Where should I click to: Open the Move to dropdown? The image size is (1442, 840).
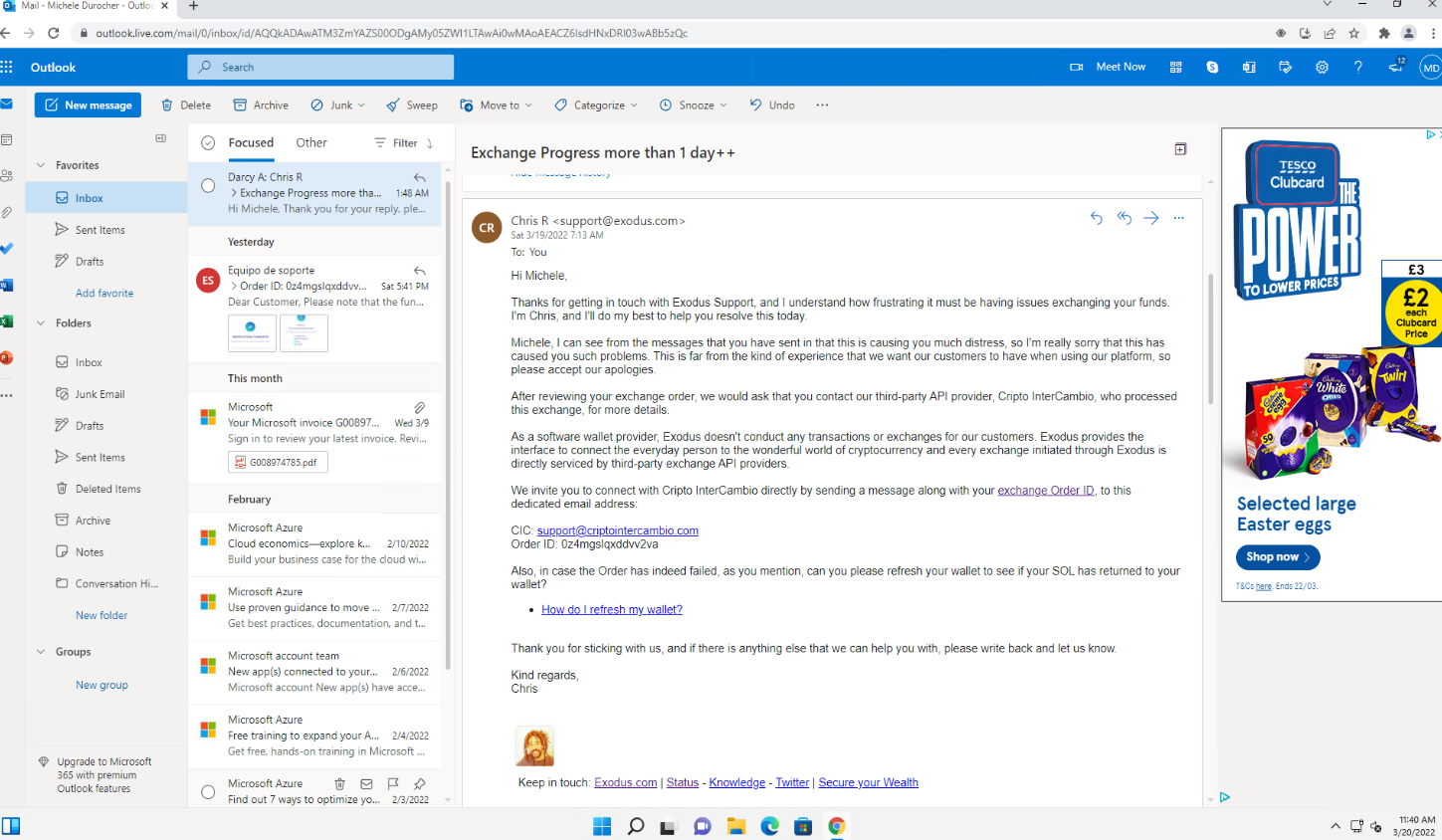[x=496, y=105]
